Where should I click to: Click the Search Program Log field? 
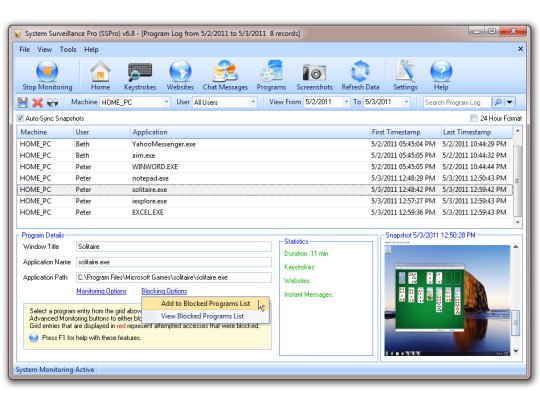click(x=457, y=102)
